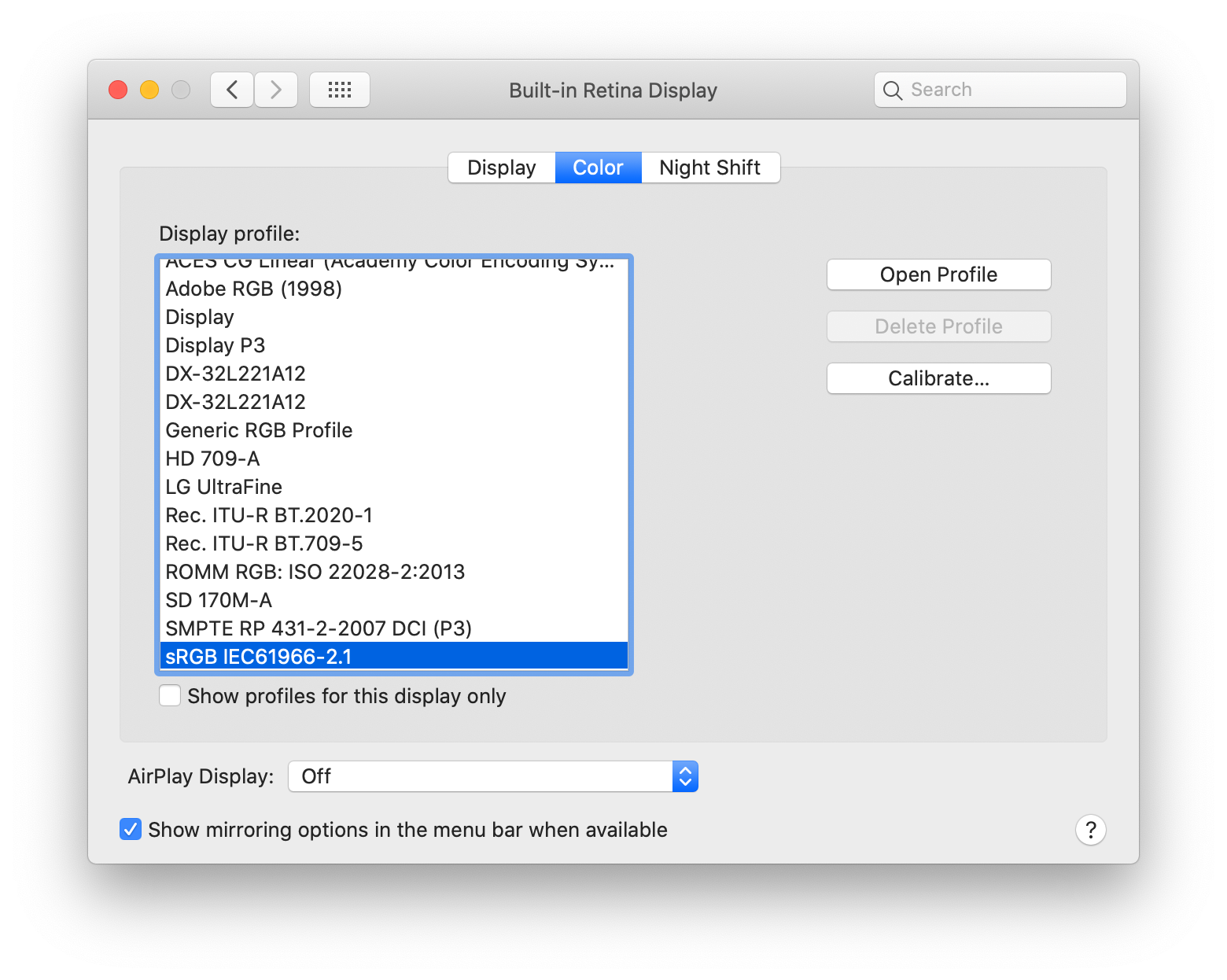Open Show All preferences grid view
The image size is (1227, 980).
point(339,90)
